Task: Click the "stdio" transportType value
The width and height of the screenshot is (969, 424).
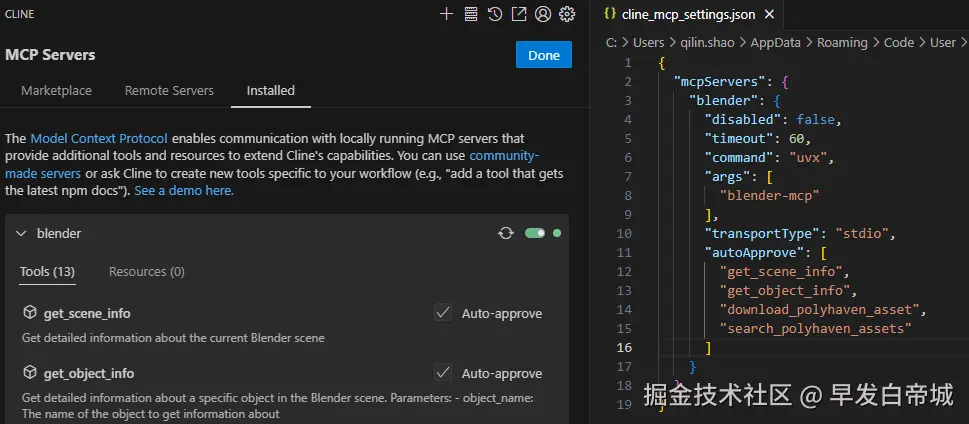Action: (x=861, y=234)
